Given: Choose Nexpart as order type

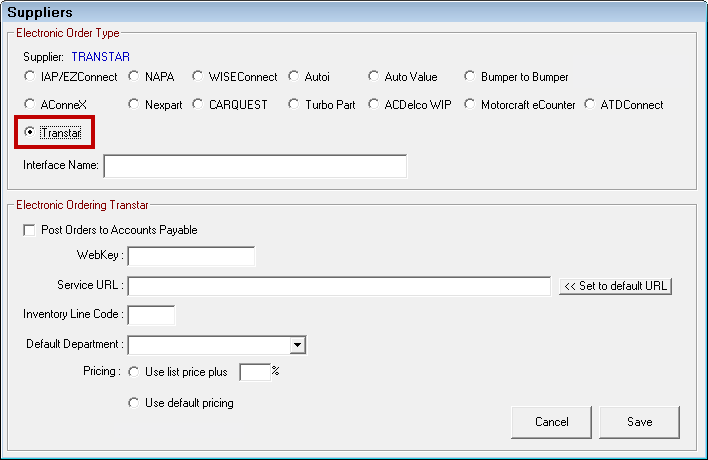Looking at the screenshot, I should click(135, 105).
